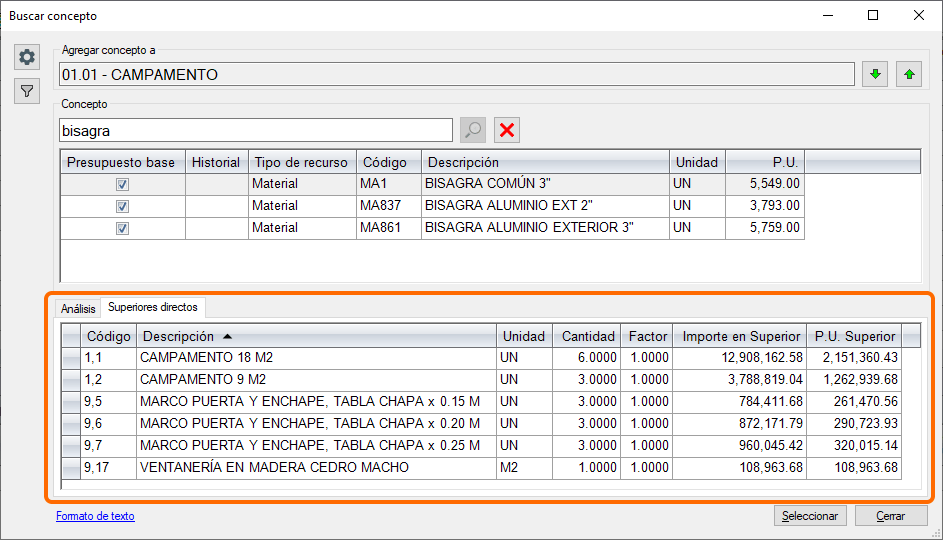Click the Concepto search field containing bisagra

click(256, 130)
